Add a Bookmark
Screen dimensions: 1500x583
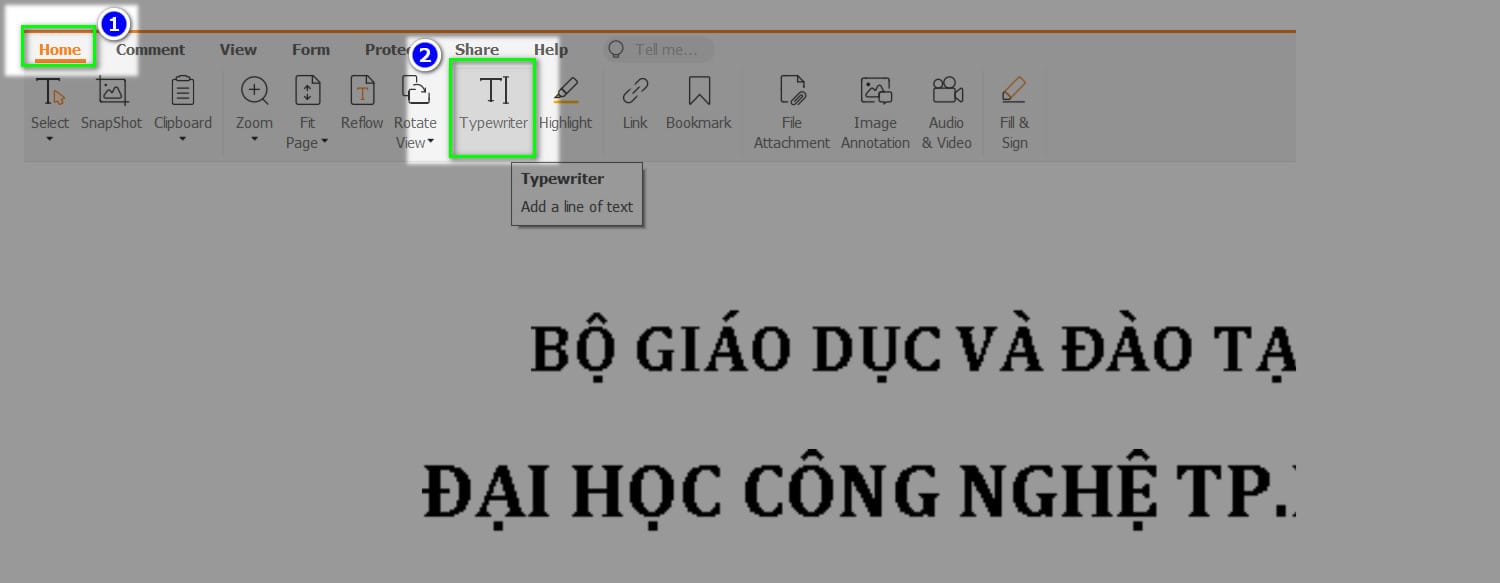click(x=699, y=103)
